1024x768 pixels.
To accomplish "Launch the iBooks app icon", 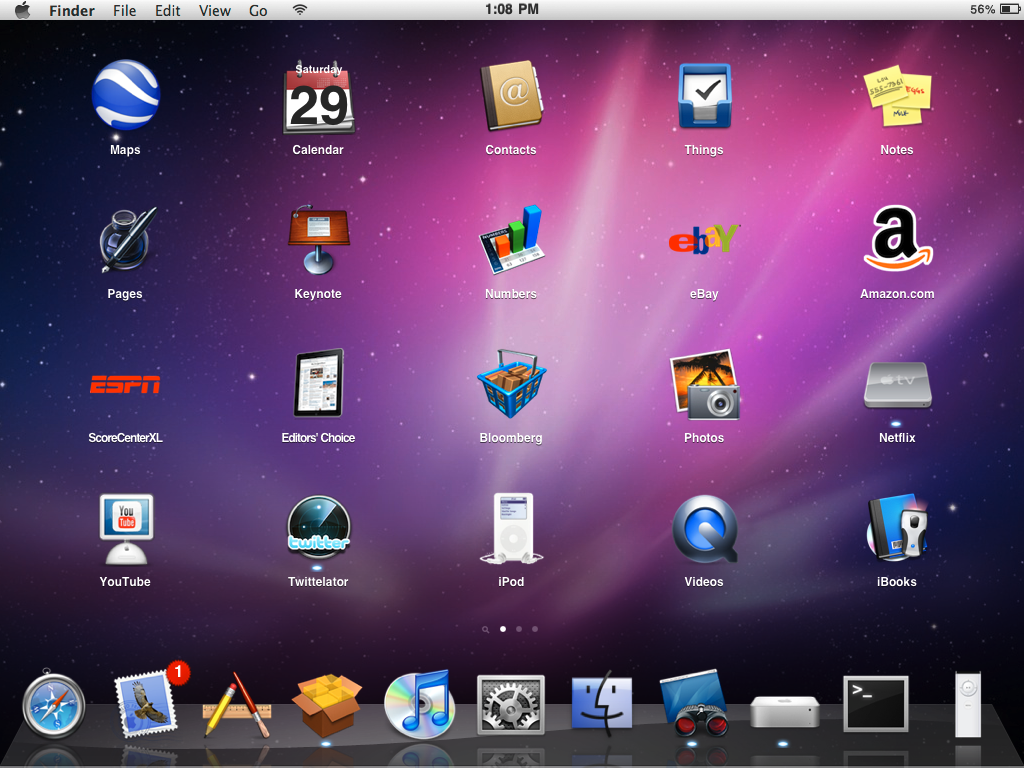I will [x=897, y=528].
